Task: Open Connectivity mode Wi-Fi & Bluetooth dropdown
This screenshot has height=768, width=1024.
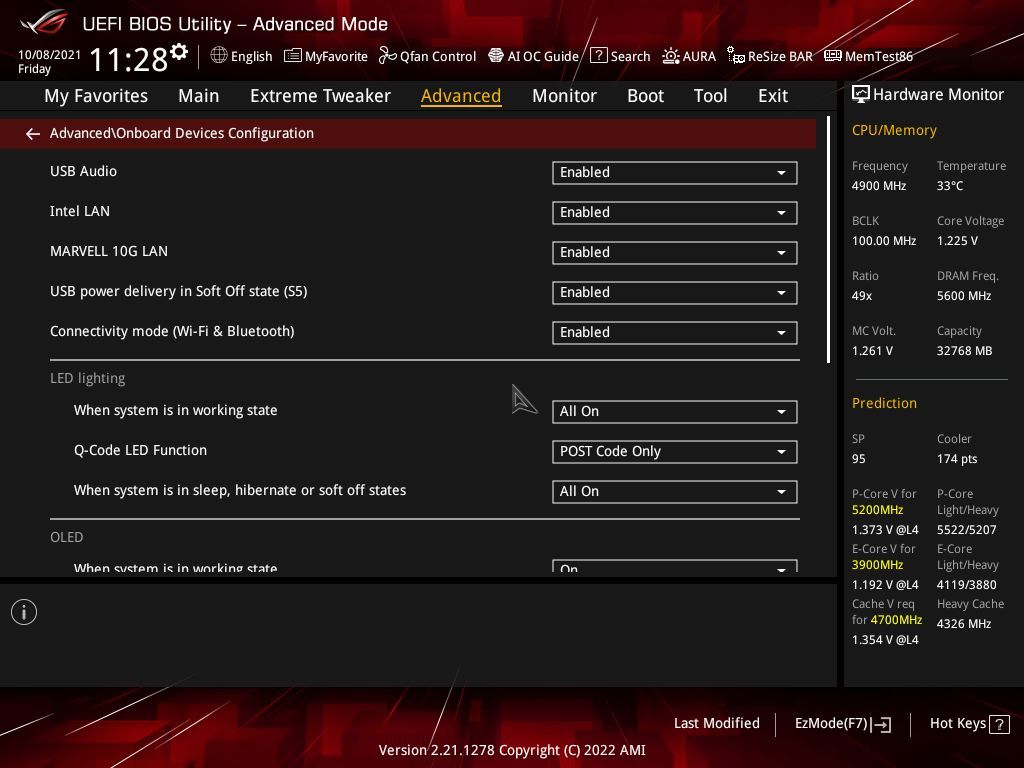Action: click(675, 332)
